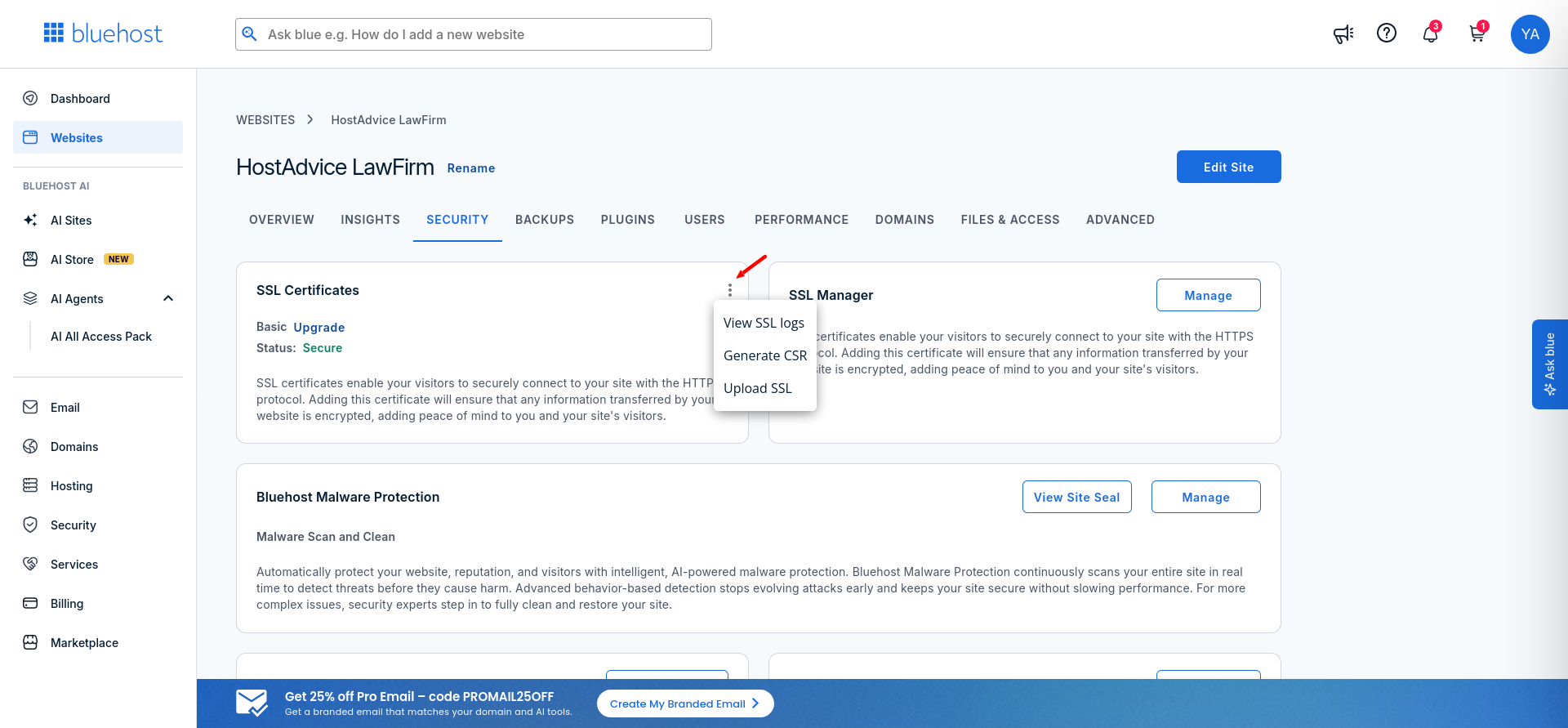Viewport: 1568px width, 728px height.
Task: Select Generate CSR menu item
Action: pos(764,355)
